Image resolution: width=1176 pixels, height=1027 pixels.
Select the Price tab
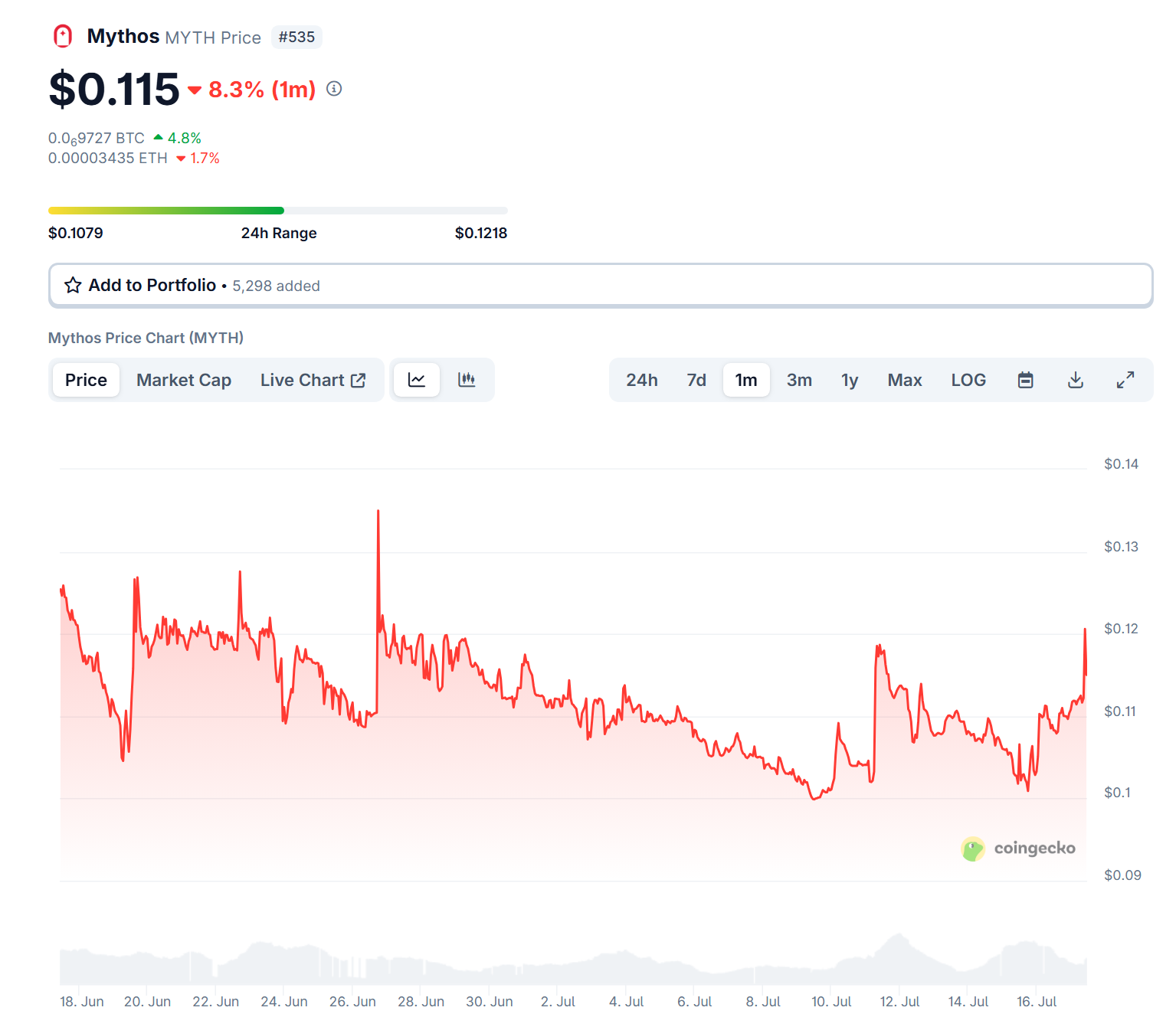86,380
